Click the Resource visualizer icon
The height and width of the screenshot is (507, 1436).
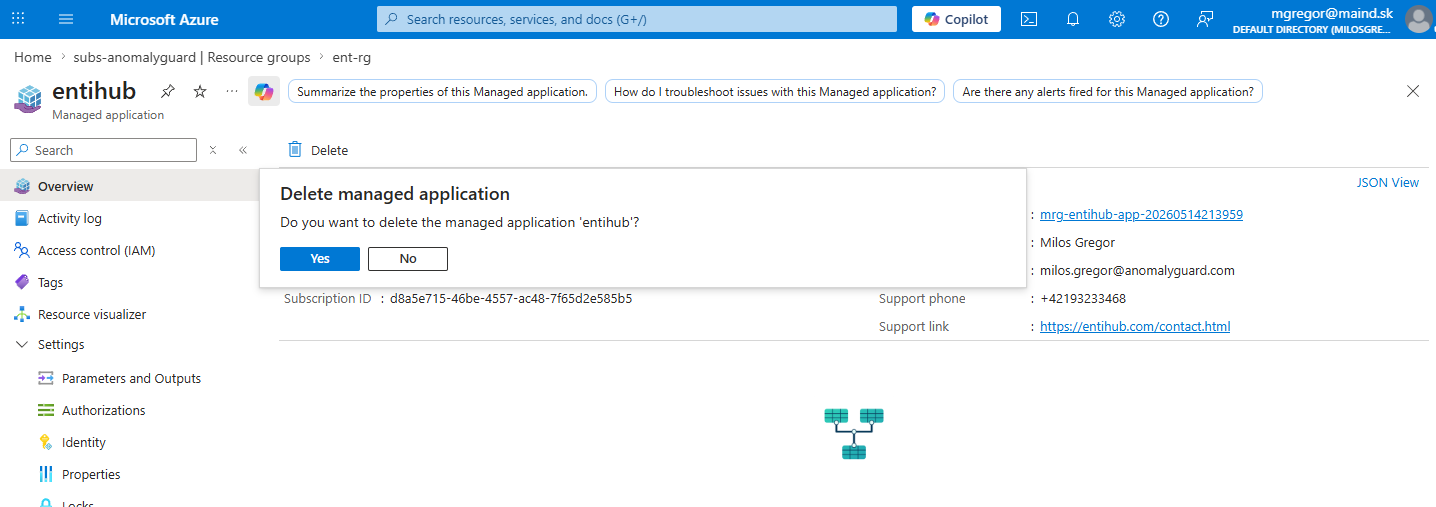click(22, 314)
